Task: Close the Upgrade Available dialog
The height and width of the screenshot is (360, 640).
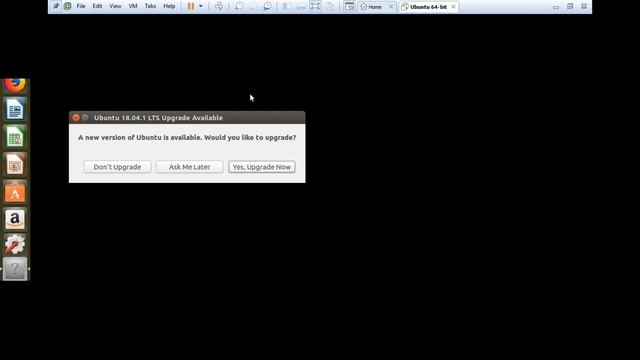Action: [76, 118]
